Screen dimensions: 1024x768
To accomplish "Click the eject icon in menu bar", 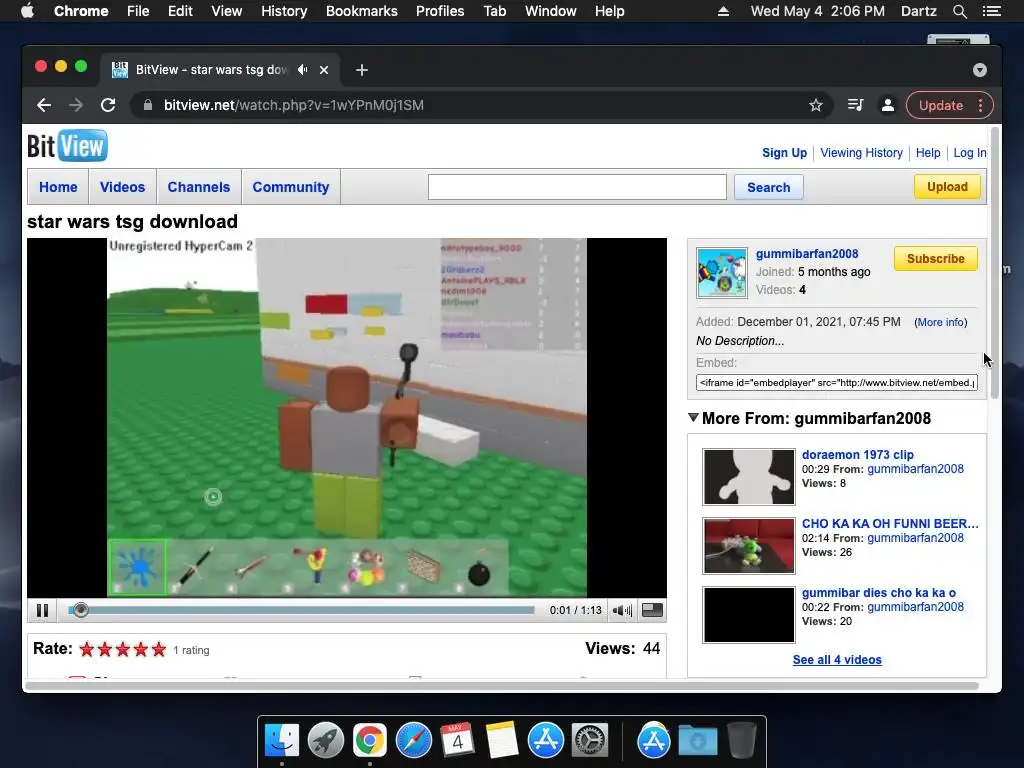I will [723, 11].
